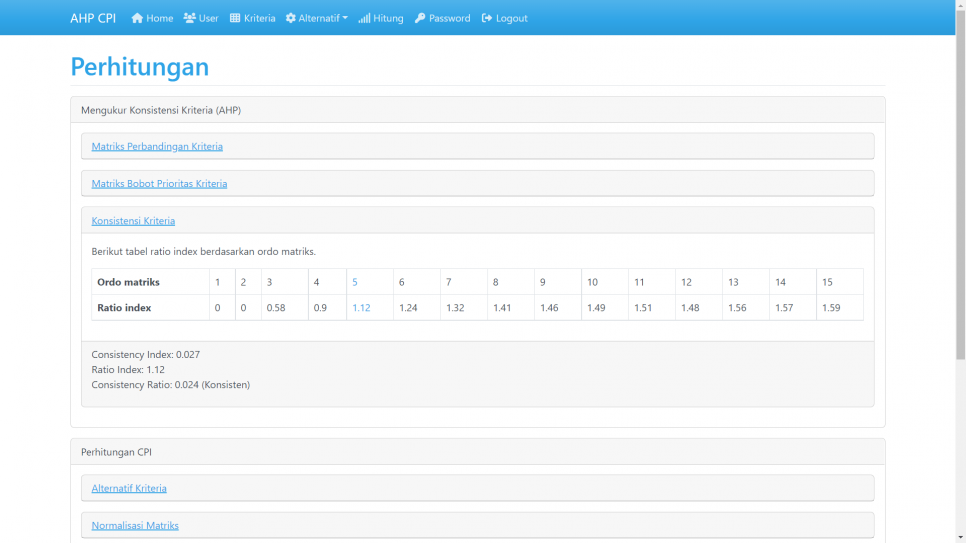The width and height of the screenshot is (966, 543).
Task: Click the Home house icon
Action: coord(137,18)
